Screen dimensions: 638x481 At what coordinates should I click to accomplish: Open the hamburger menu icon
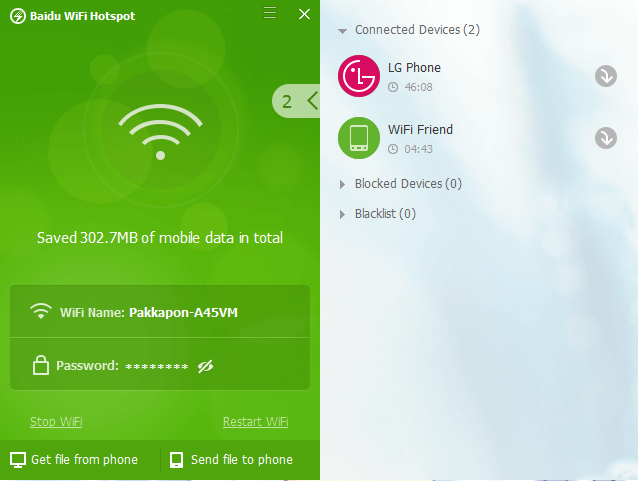pos(270,13)
